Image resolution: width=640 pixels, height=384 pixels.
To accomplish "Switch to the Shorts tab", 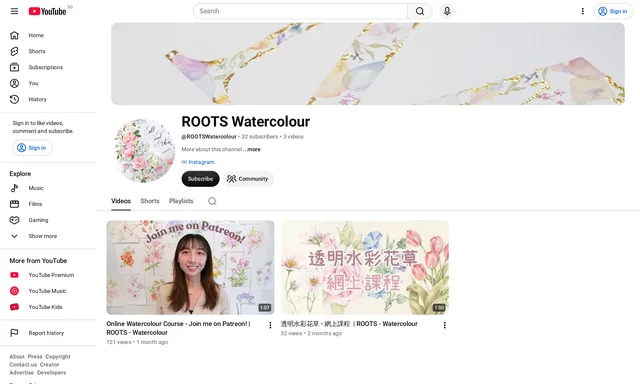I will click(150, 201).
